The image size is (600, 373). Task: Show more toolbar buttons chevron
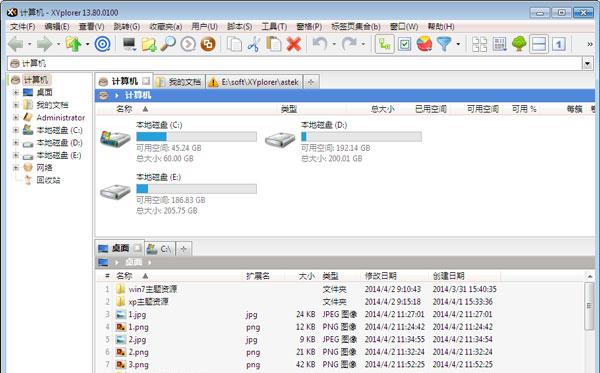[590, 44]
